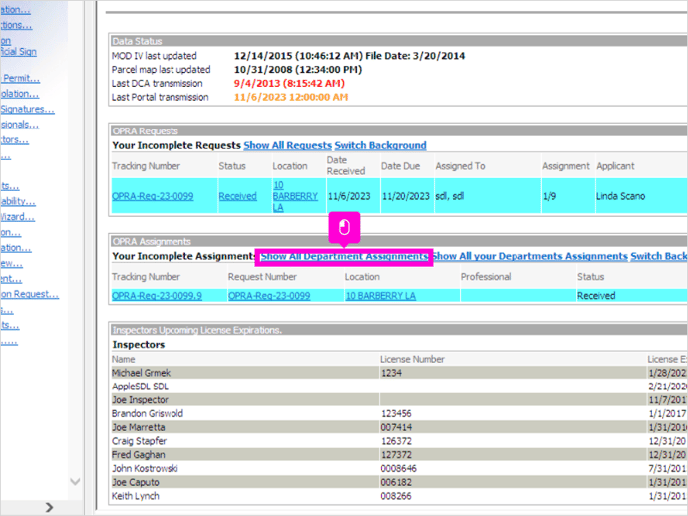688x516 pixels.
Task: Click the red Last DCA transmission date 9/4/2013
Action: tap(289, 83)
